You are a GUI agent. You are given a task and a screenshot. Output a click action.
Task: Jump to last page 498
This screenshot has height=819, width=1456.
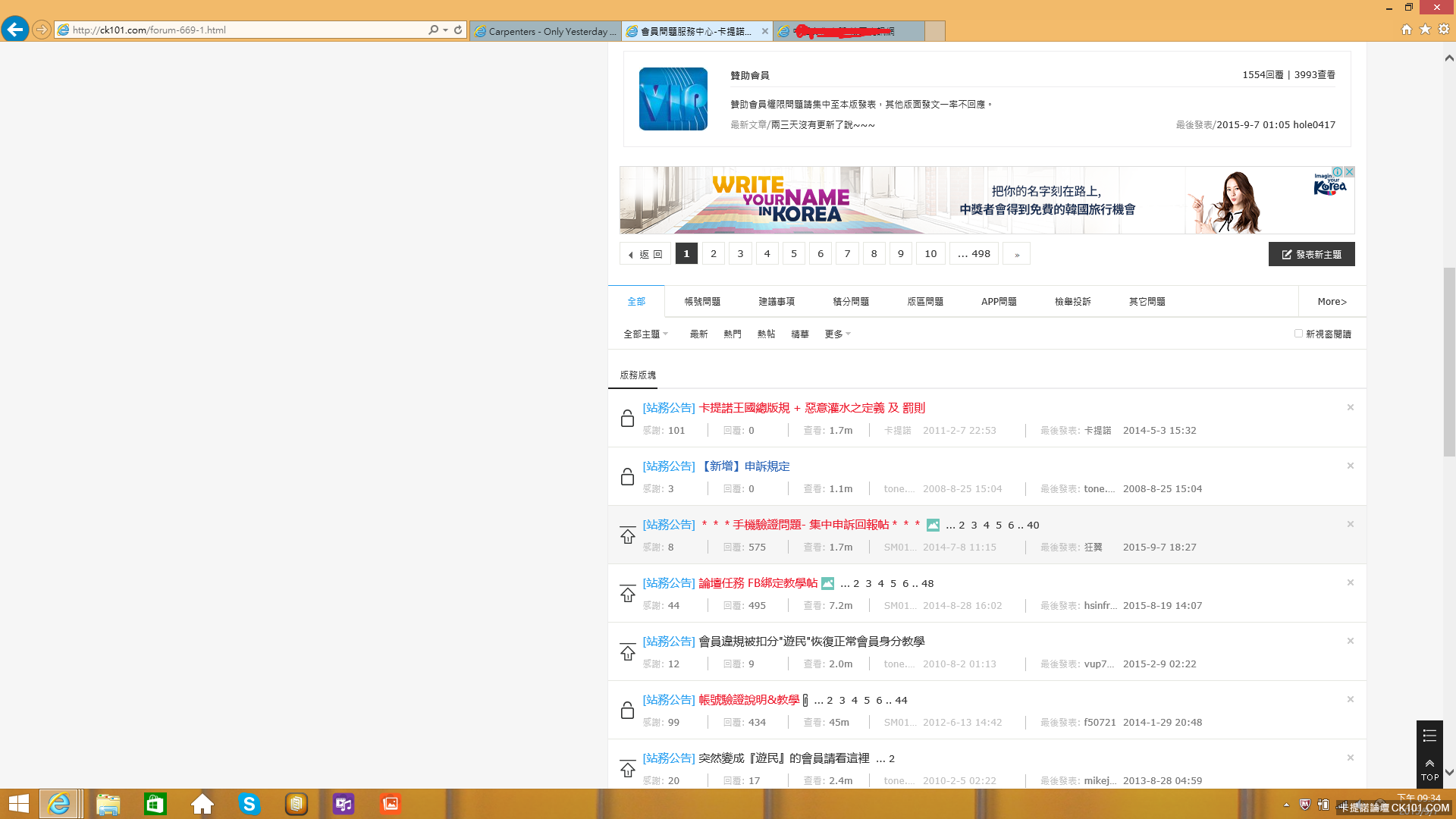pos(974,254)
